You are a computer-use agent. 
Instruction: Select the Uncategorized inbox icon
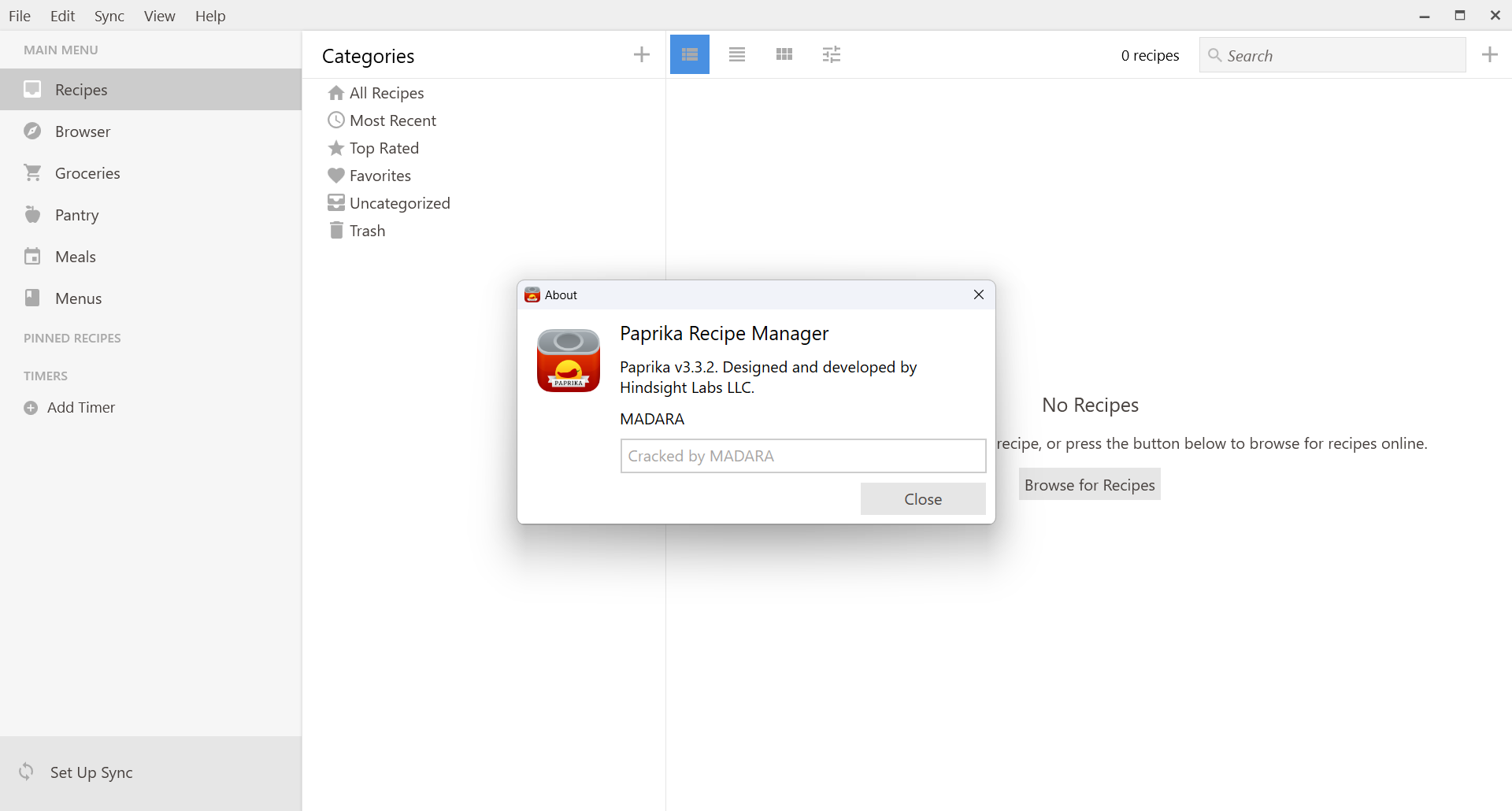(x=336, y=203)
